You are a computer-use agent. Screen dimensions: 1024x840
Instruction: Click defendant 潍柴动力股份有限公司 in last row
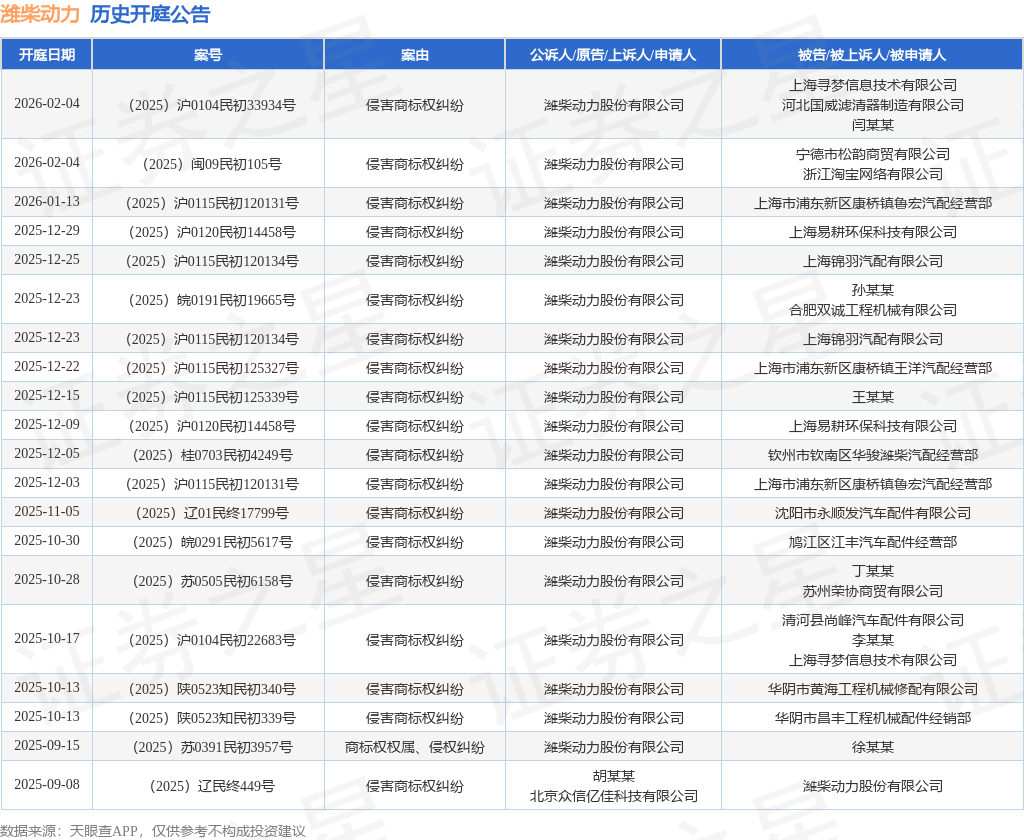(x=873, y=786)
